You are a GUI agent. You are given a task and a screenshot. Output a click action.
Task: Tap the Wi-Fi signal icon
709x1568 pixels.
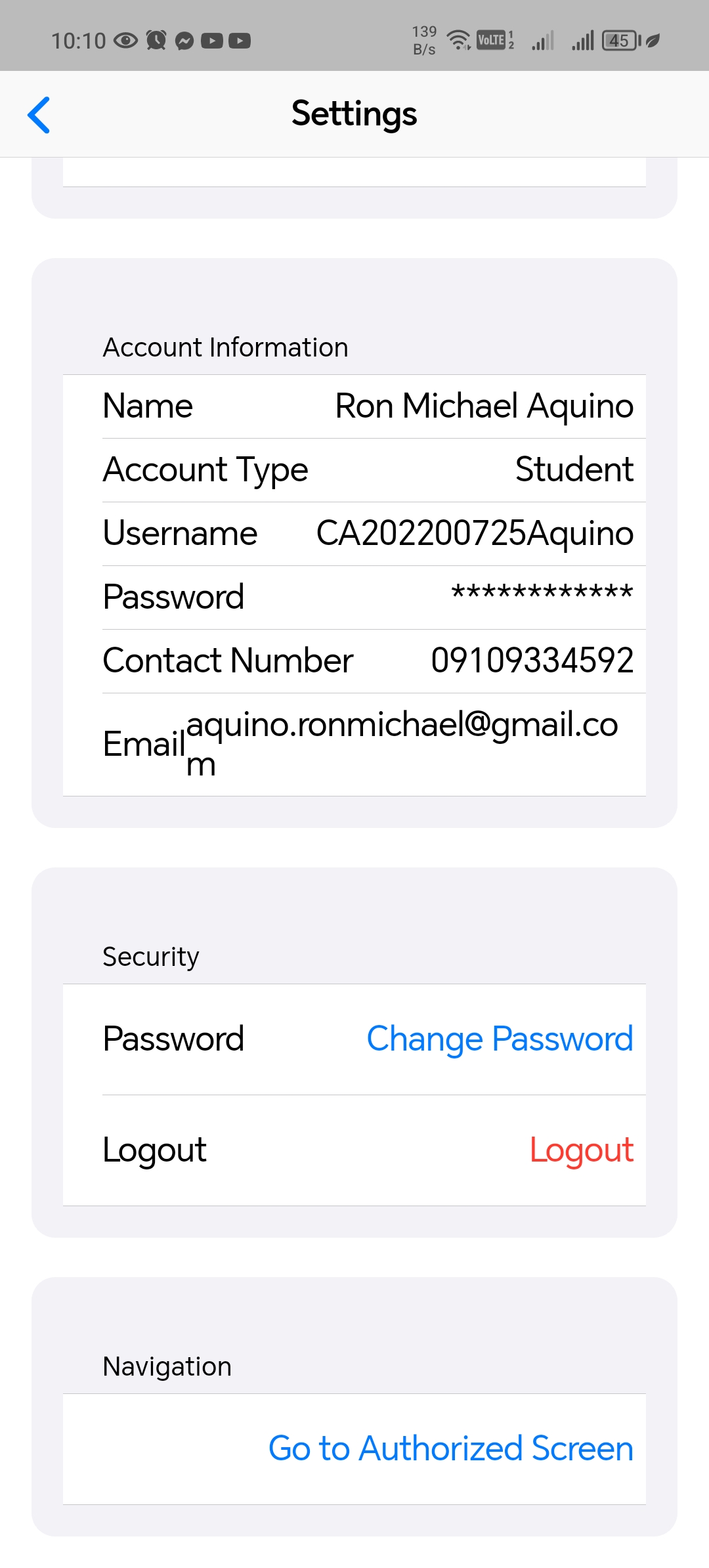[458, 41]
